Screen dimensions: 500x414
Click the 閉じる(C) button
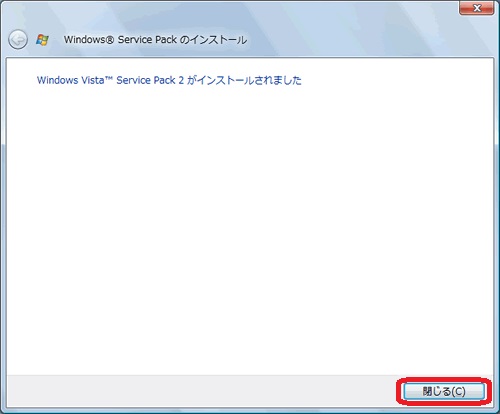click(x=444, y=391)
